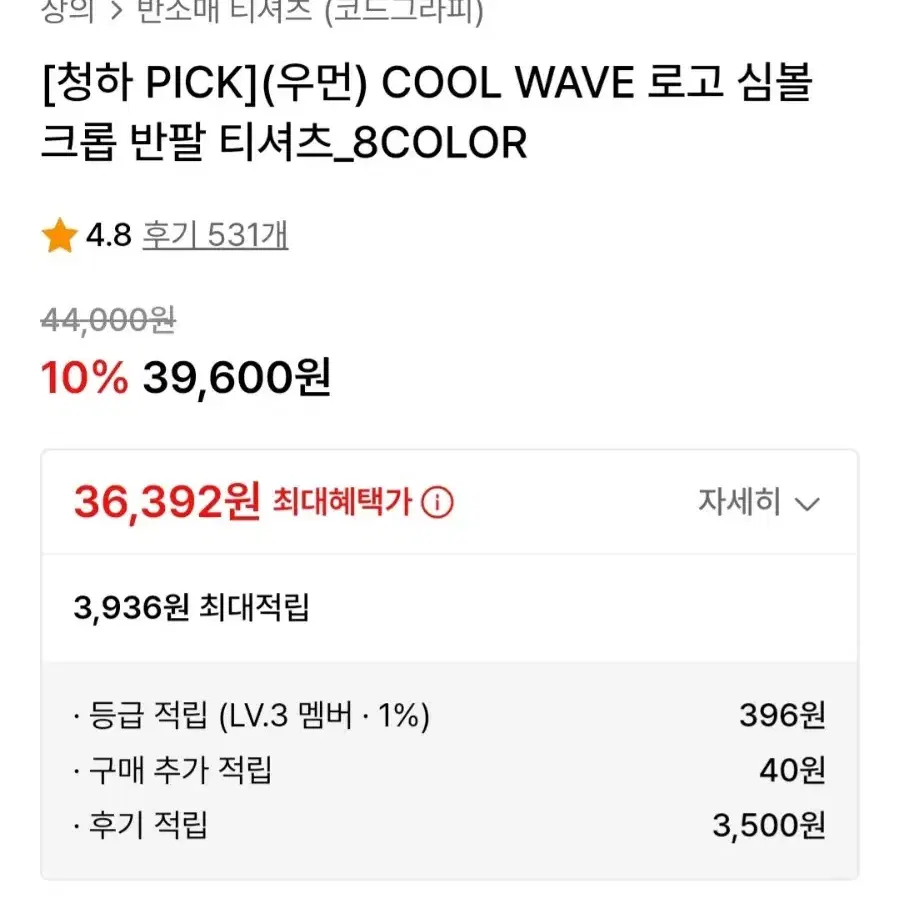Screen dimensions: 899x899
Task: Click the 36,392원 maximum benefit price
Action: [x=167, y=502]
